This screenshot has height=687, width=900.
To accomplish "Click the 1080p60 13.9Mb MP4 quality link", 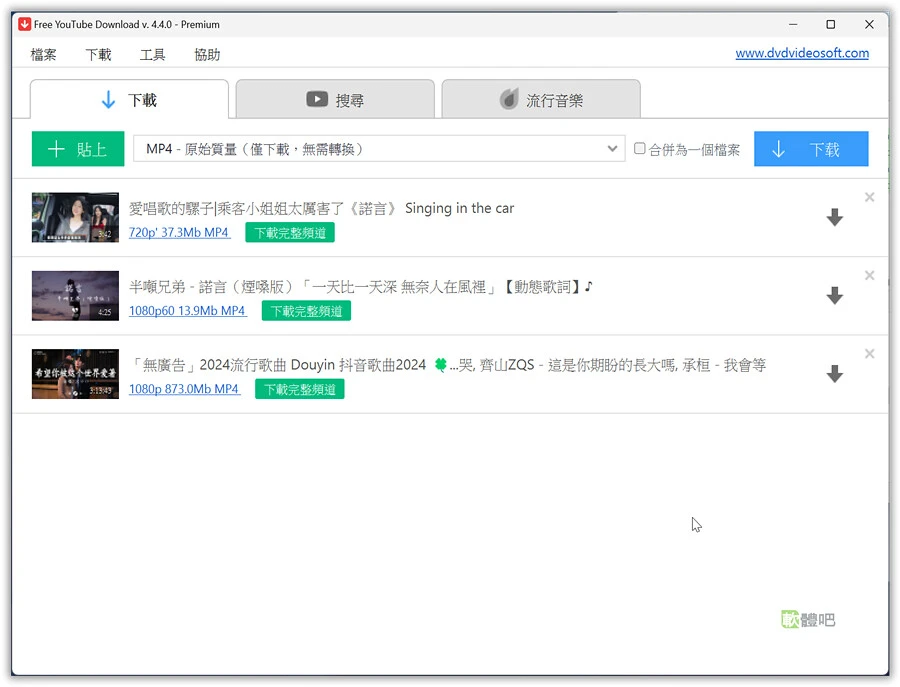I will point(187,310).
